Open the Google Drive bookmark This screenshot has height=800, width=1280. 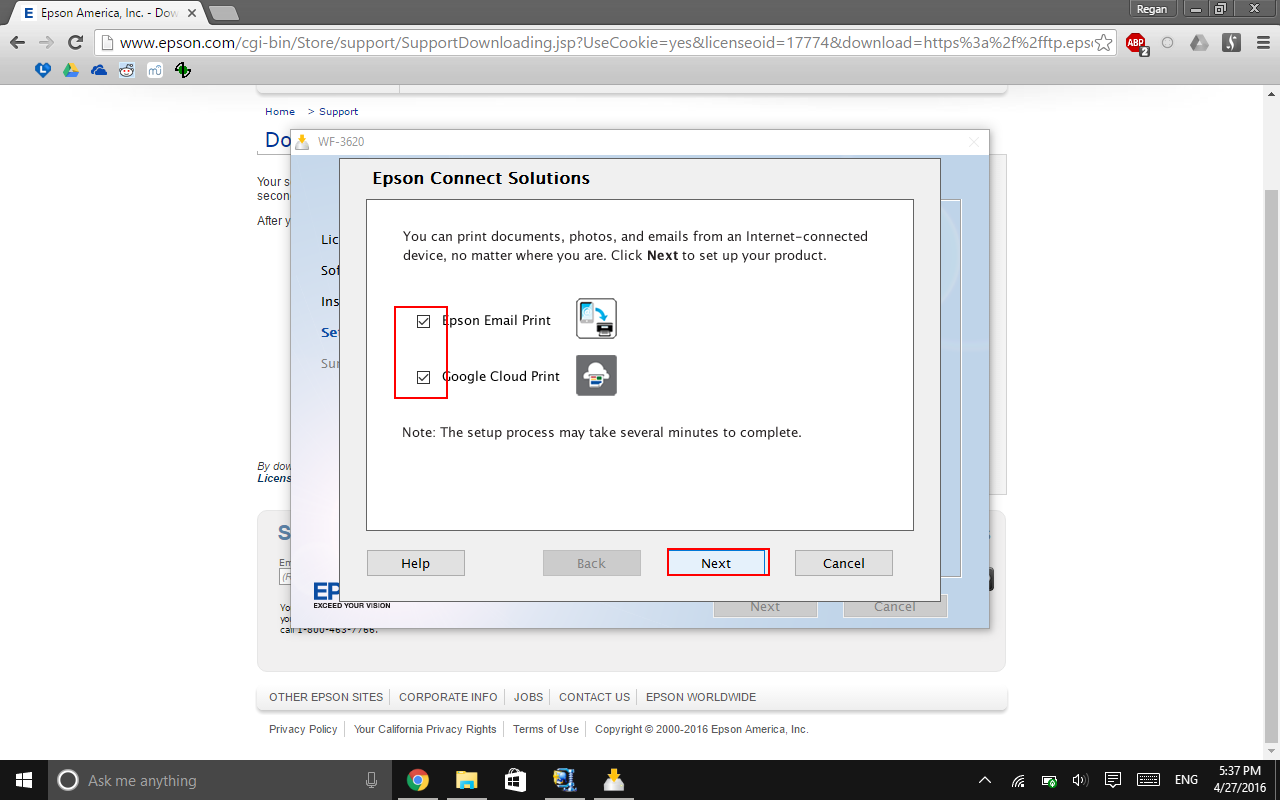[x=70, y=70]
